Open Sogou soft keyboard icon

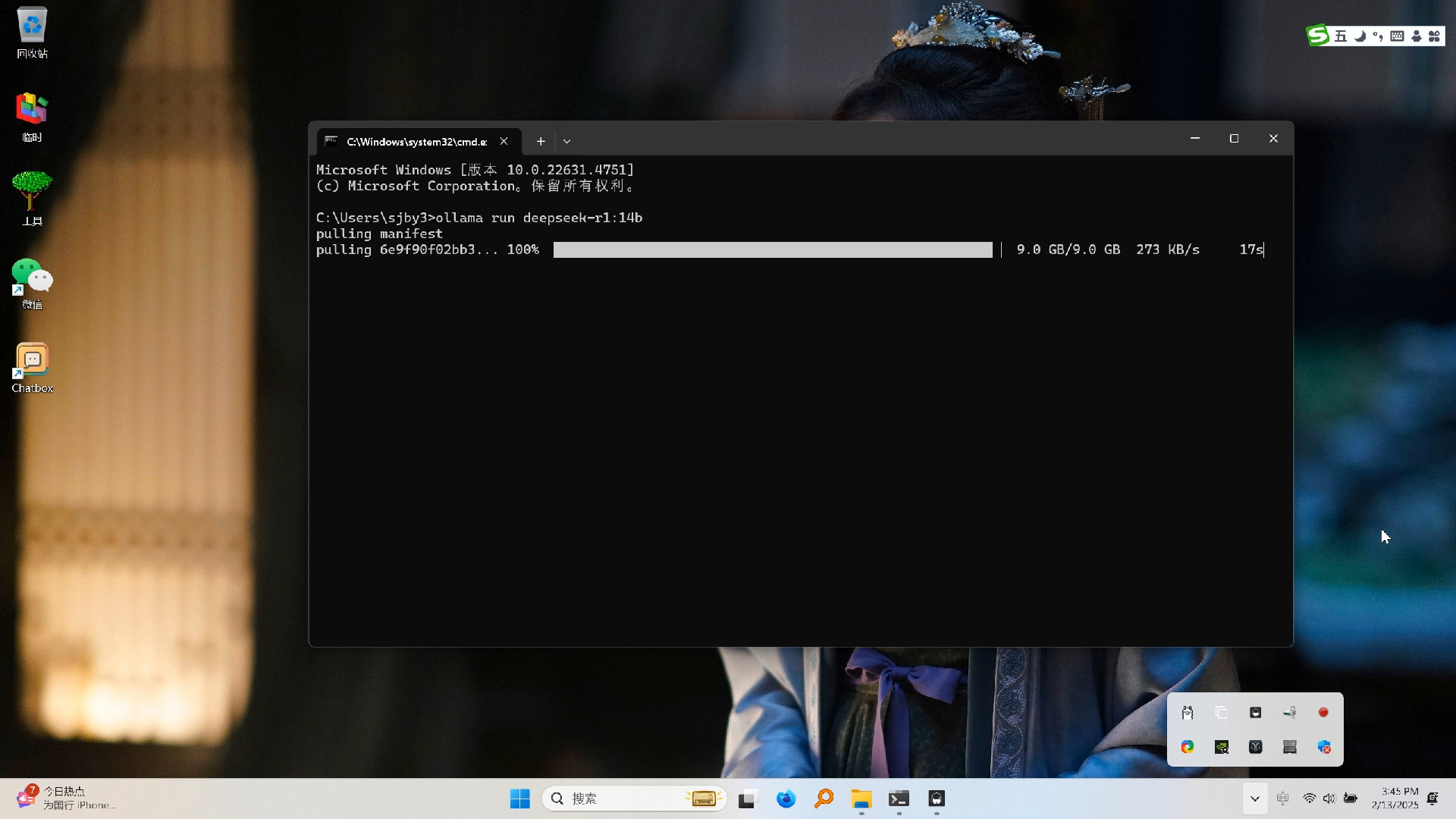[1397, 36]
